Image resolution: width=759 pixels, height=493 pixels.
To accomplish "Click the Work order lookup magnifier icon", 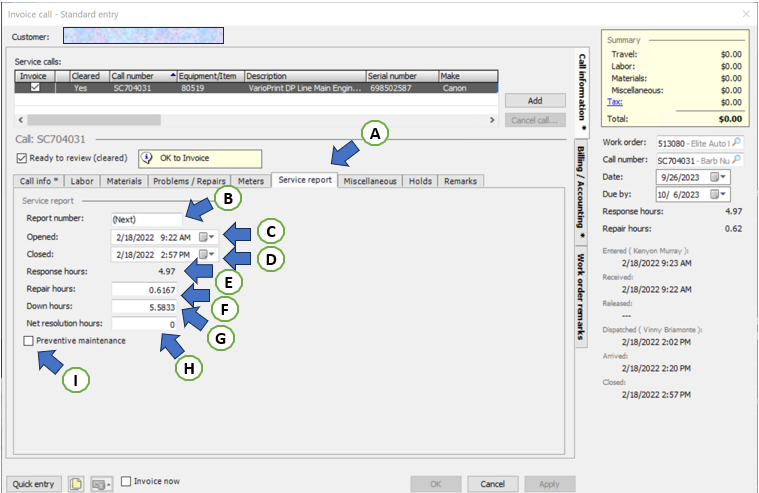I will click(736, 142).
